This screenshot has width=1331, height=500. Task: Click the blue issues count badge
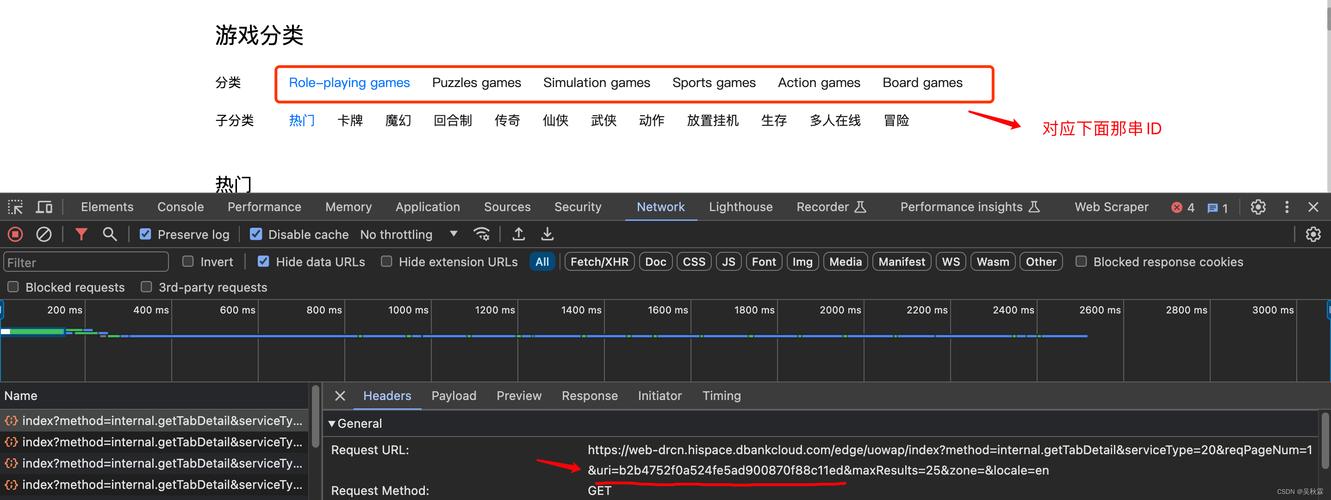tap(1217, 208)
